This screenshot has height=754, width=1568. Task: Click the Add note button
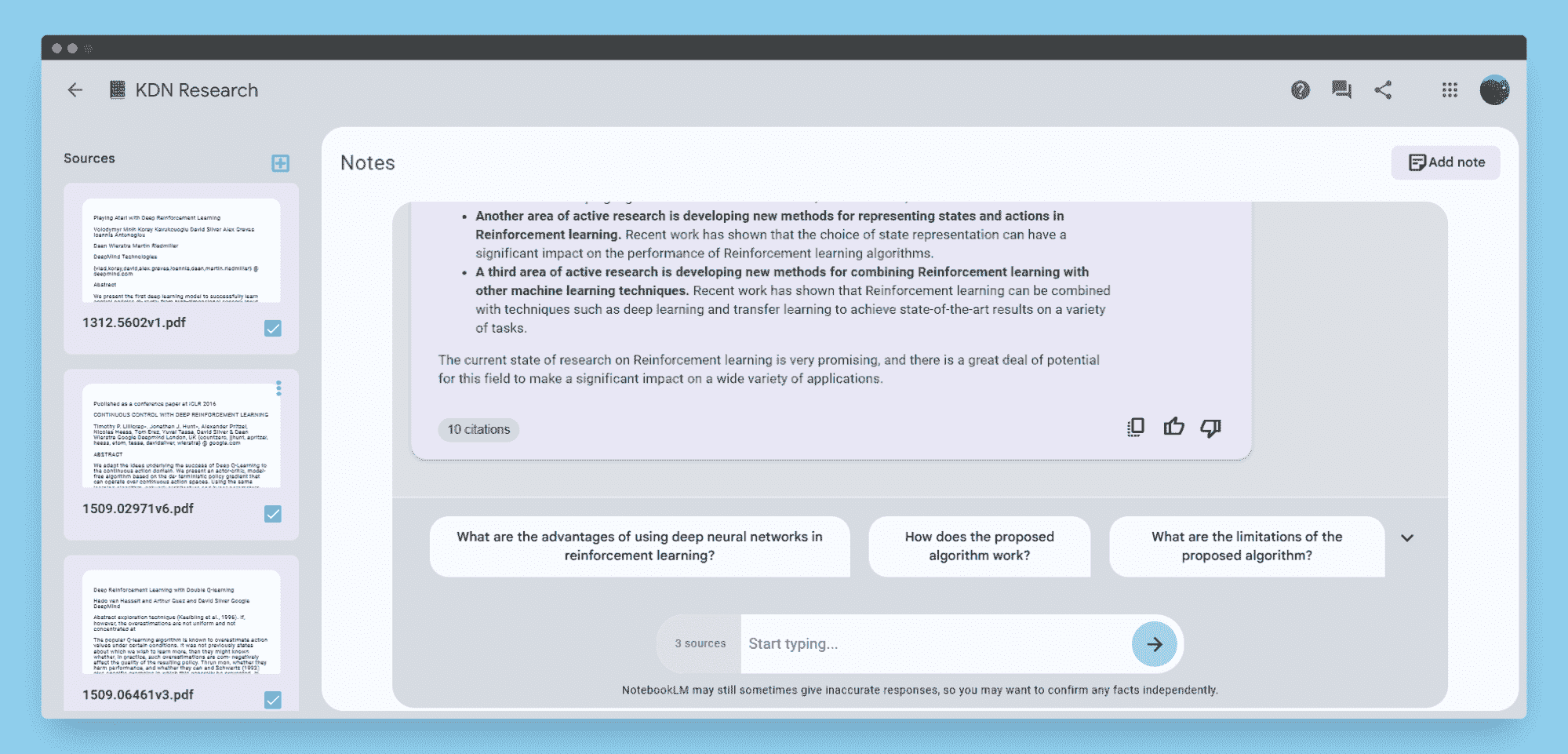click(1446, 162)
